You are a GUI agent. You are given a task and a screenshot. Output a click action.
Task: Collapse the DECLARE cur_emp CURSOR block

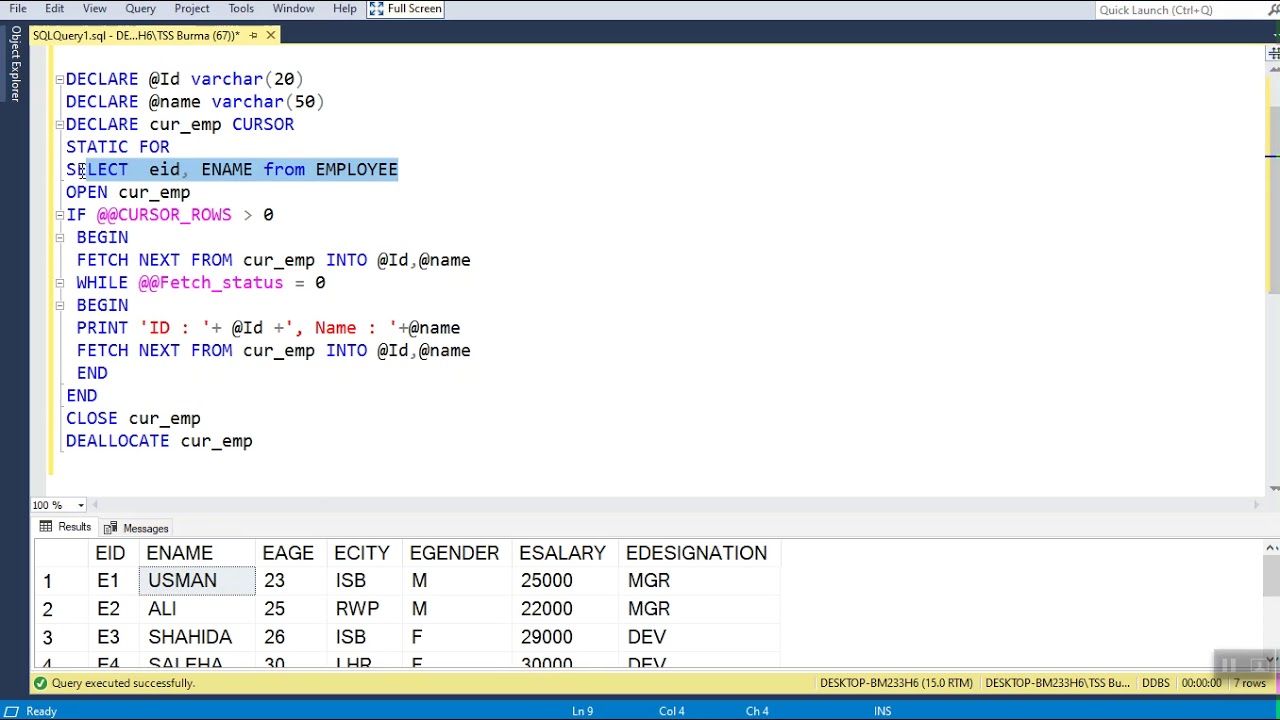[59, 125]
